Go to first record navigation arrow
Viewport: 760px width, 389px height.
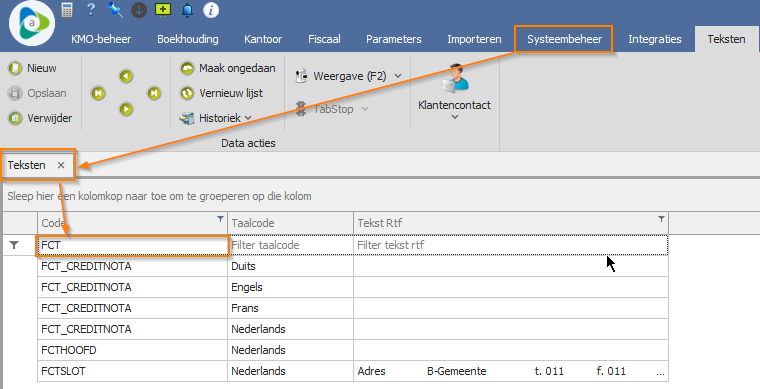click(98, 93)
